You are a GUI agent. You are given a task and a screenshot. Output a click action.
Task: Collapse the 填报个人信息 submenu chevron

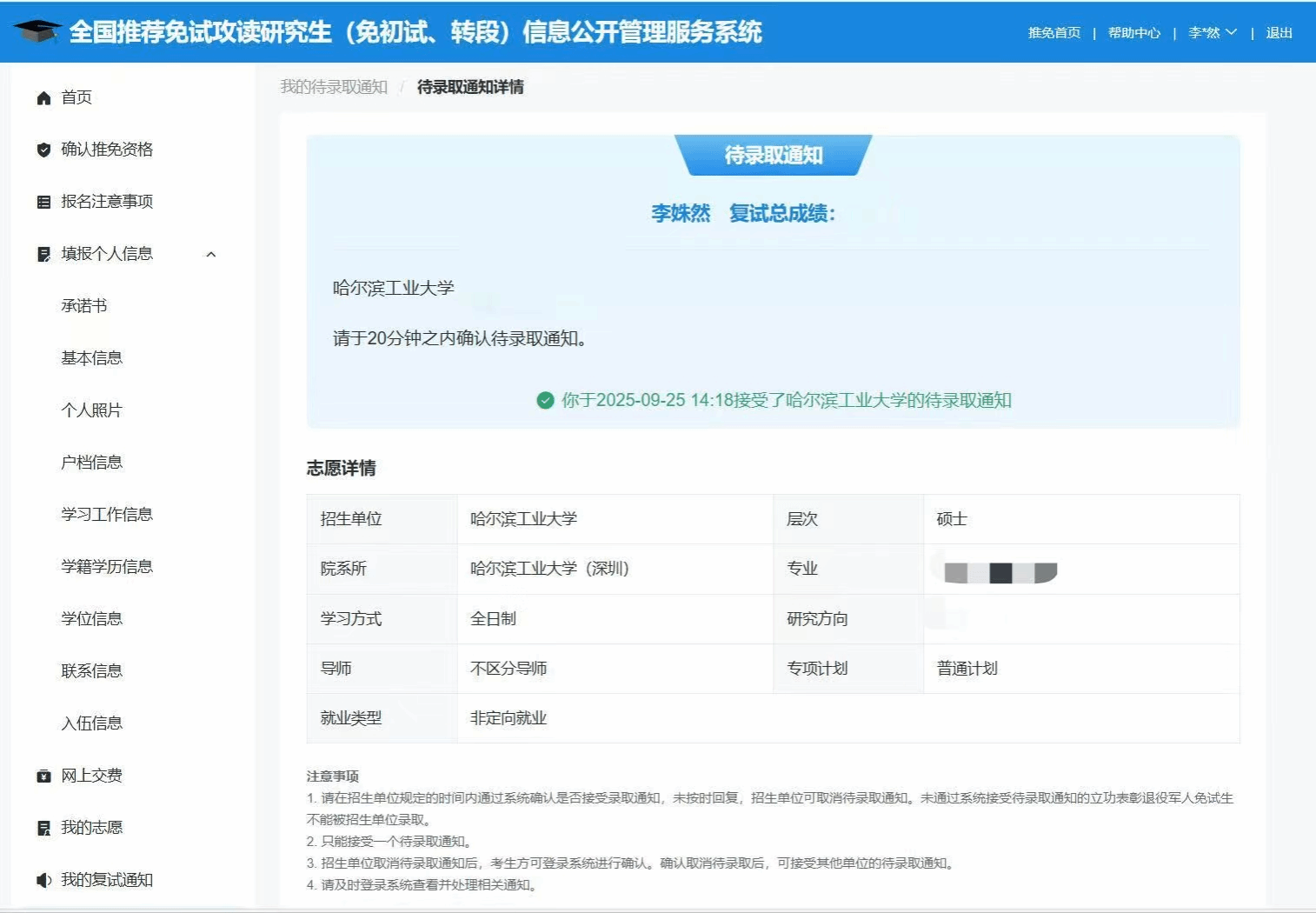210,254
